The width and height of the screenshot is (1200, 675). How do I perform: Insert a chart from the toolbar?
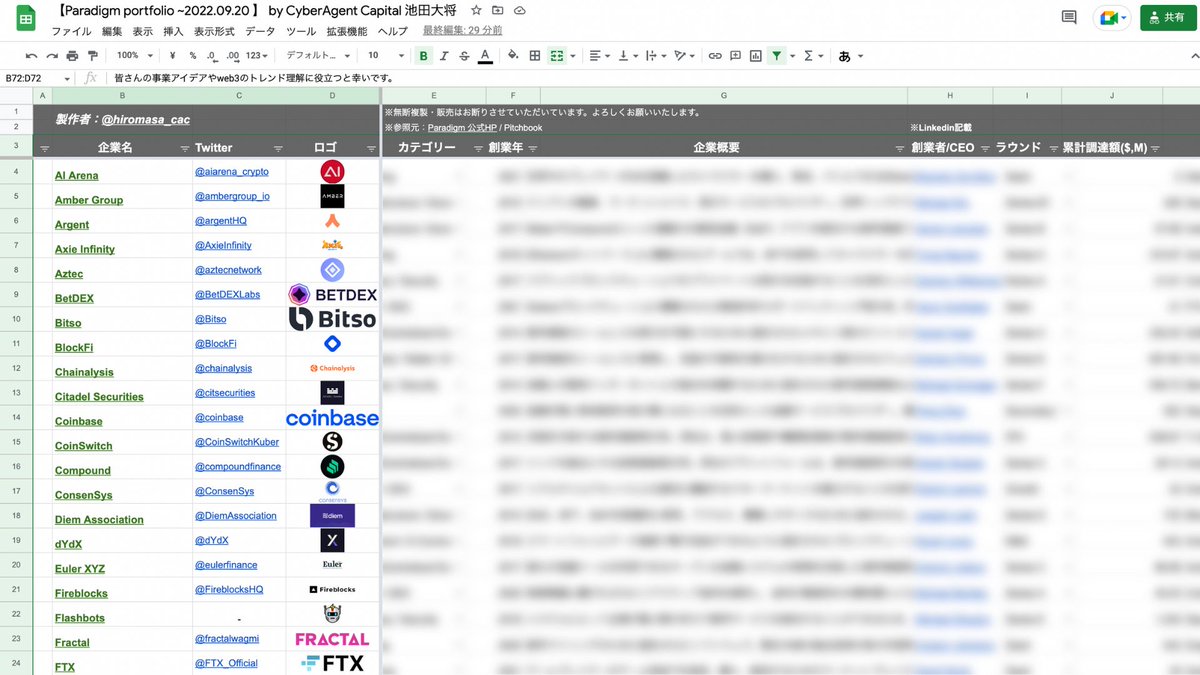point(756,56)
